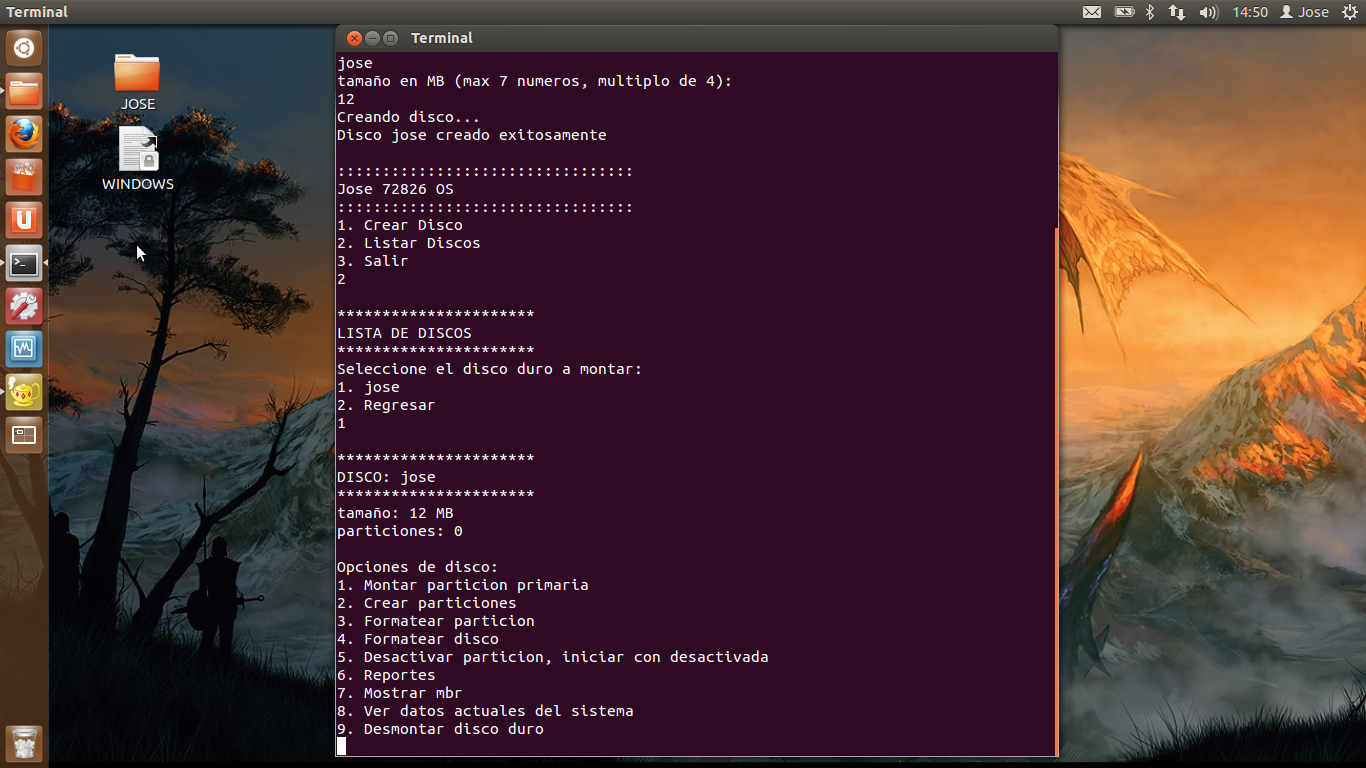Click 'Opciones de disco:' heading
1366x768 pixels.
tap(417, 567)
